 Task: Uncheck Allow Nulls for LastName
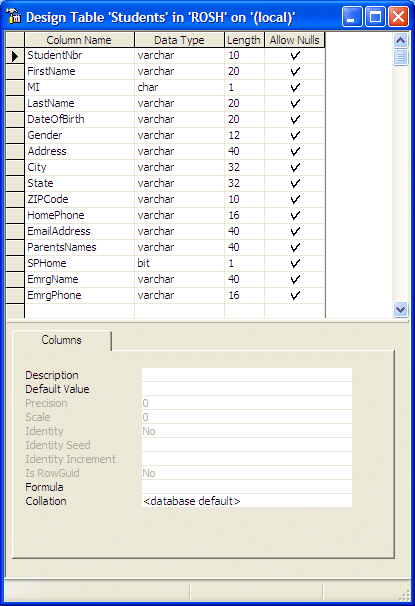(x=295, y=104)
